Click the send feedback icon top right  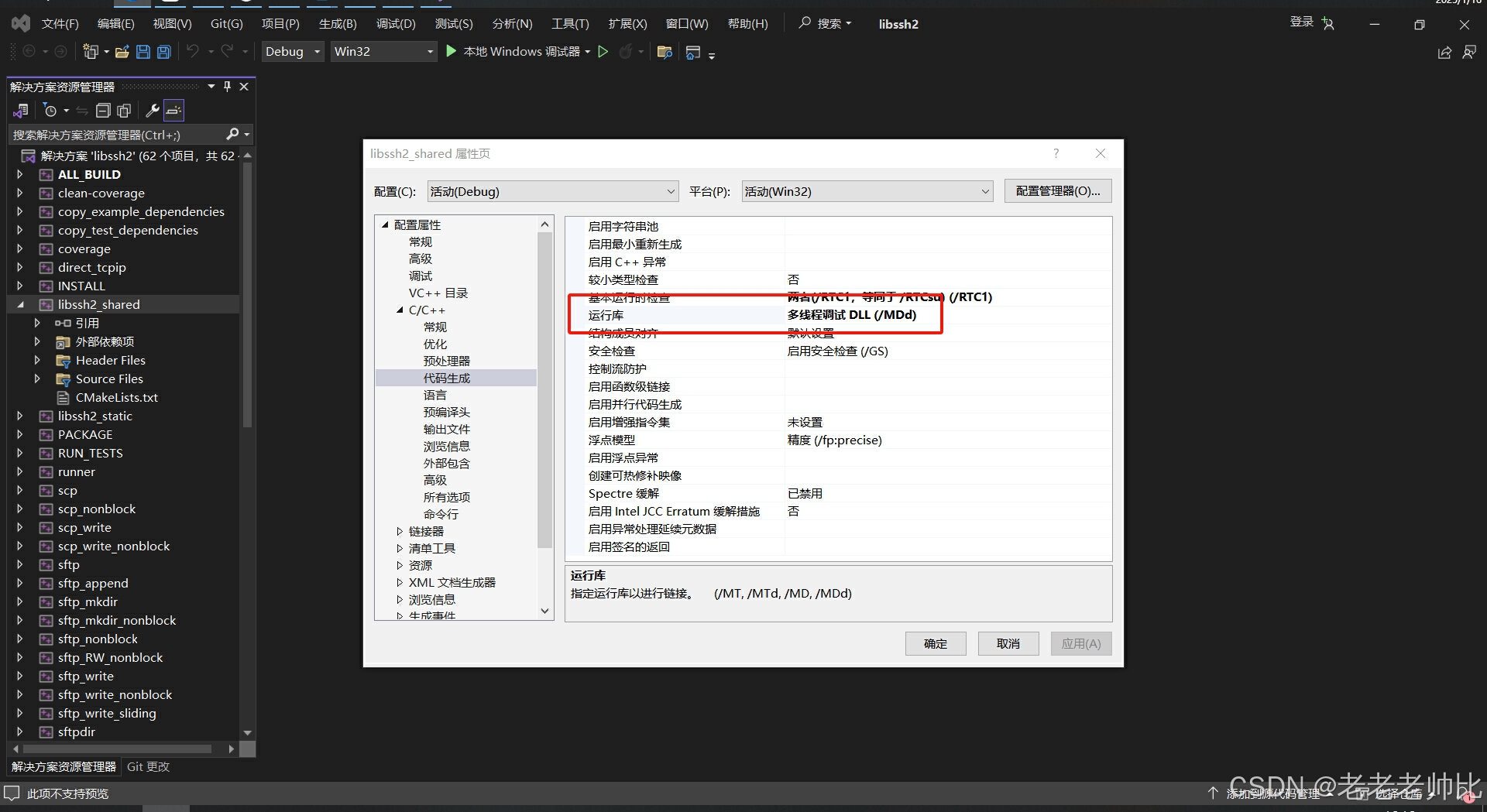(1470, 52)
